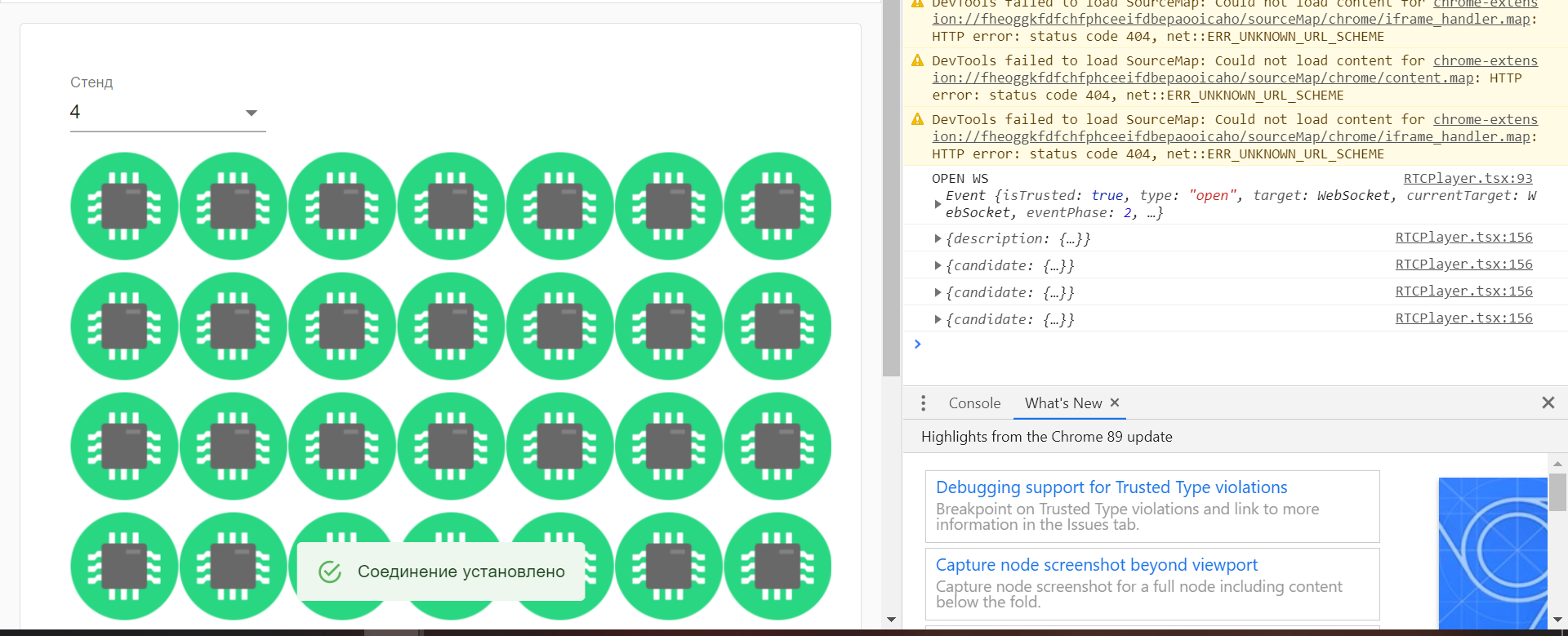Open the Стенд dropdown showing 4

(167, 113)
